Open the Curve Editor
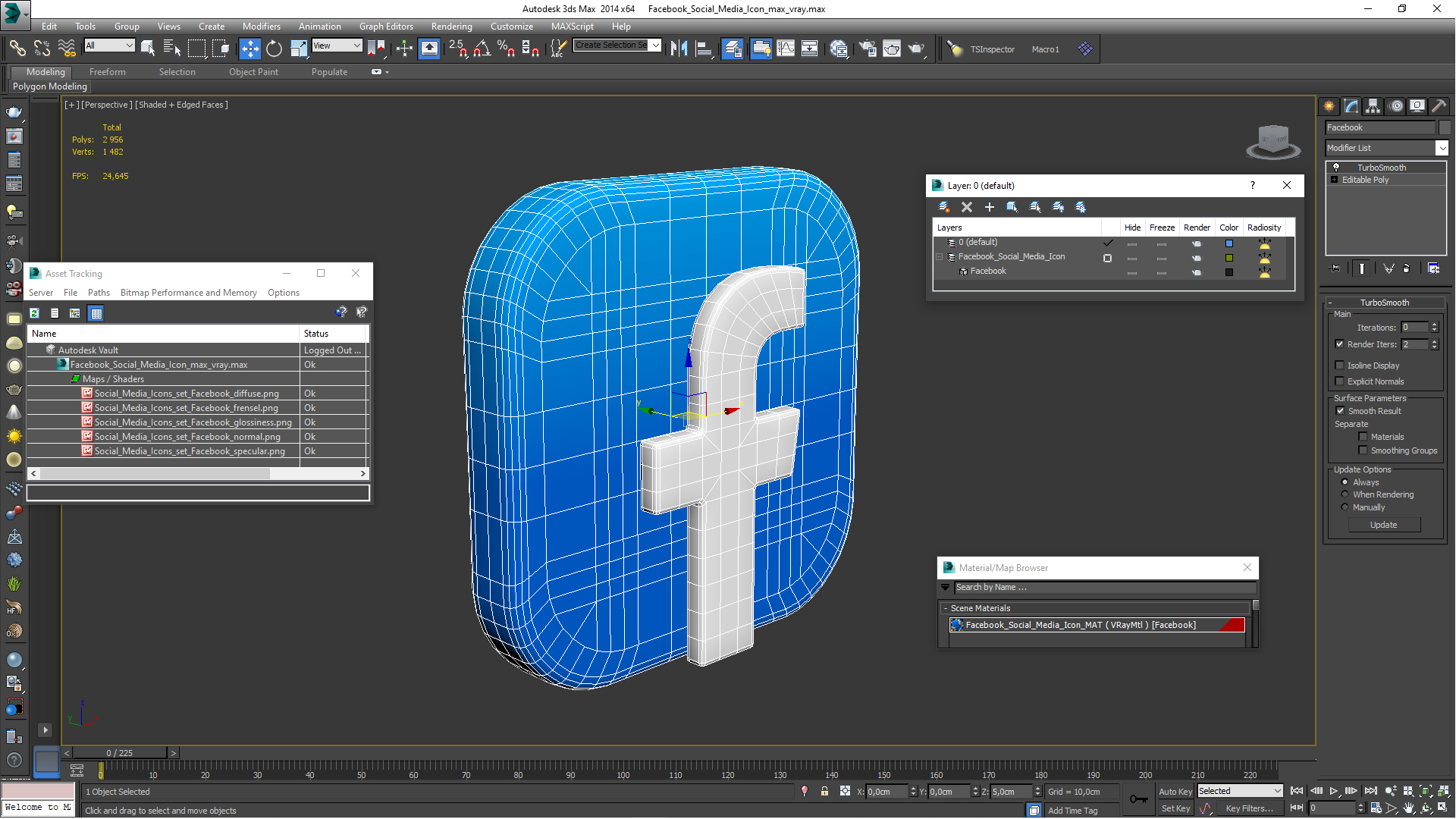The image size is (1456, 819). 786,49
